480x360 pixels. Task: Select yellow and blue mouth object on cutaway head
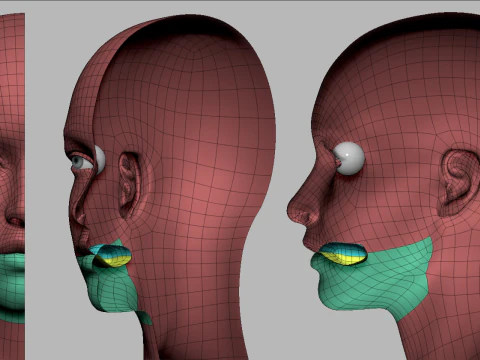(x=112, y=256)
